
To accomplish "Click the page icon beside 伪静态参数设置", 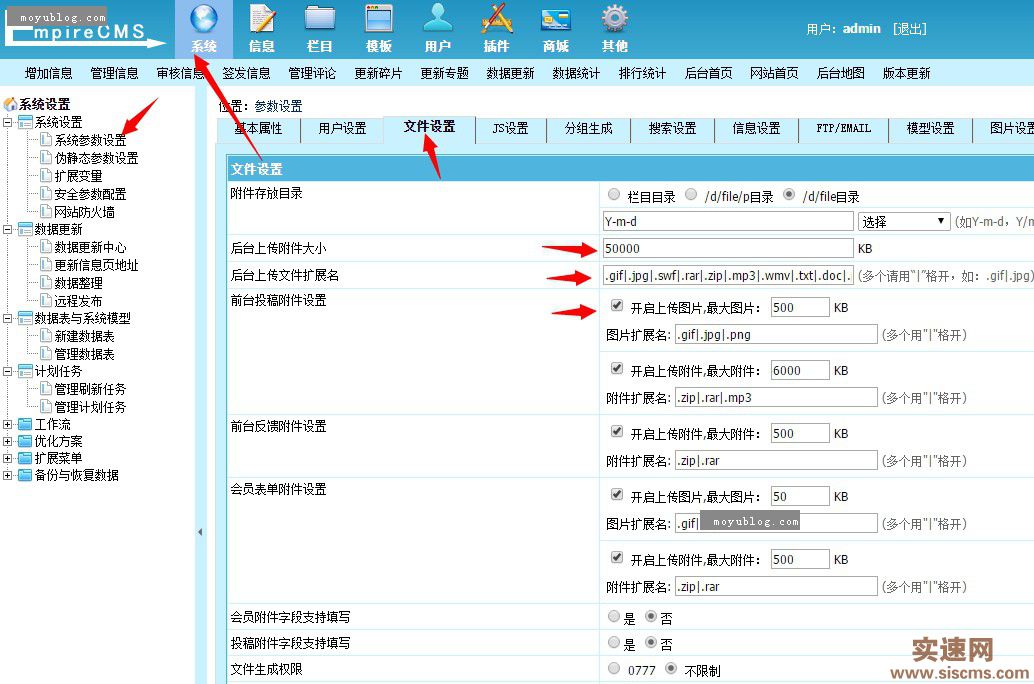I will [x=46, y=158].
